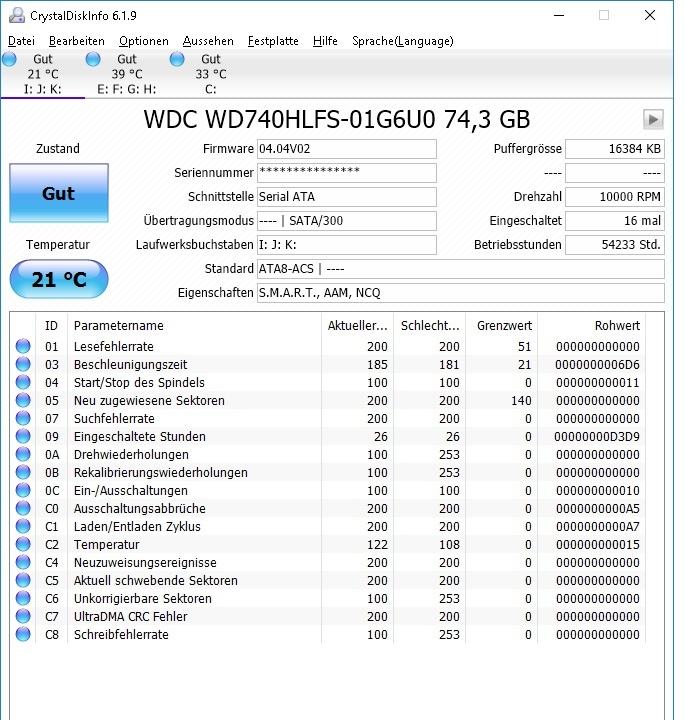The height and width of the screenshot is (720, 684).
Task: Click status icon for Rekalibrierungswiederholungen row
Action: [x=23, y=472]
